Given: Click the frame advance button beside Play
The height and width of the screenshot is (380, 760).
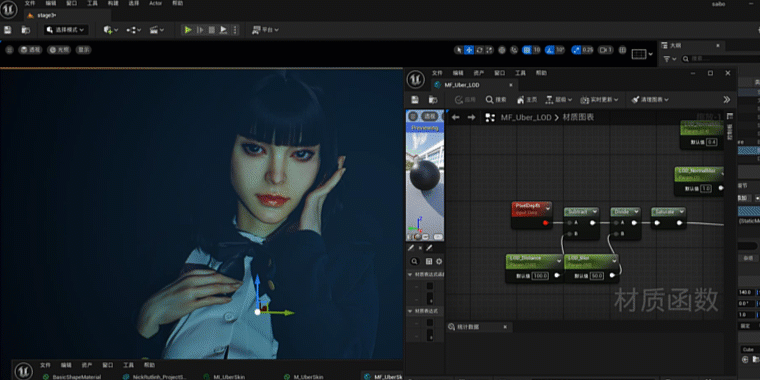Looking at the screenshot, I should (x=200, y=30).
